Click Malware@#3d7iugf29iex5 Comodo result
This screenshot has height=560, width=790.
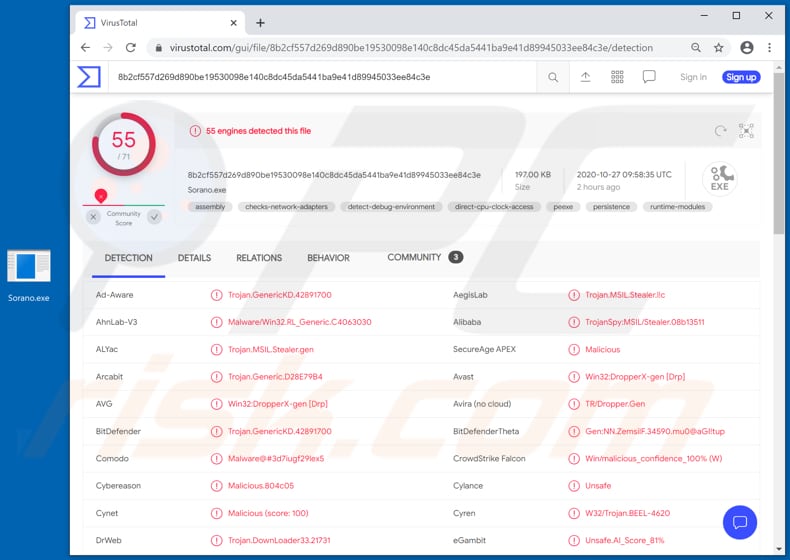point(276,458)
